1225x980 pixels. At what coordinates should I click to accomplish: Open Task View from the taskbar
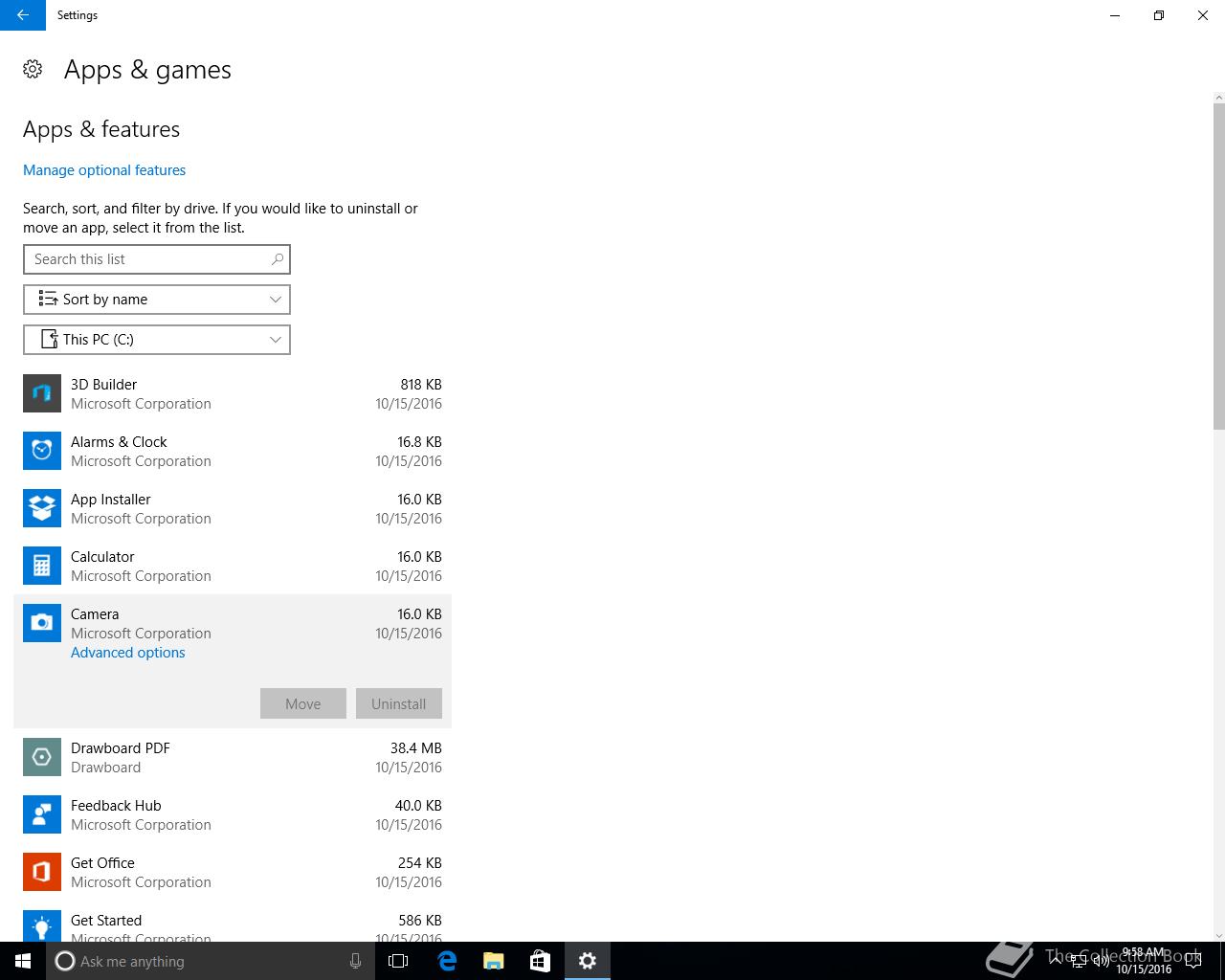tap(398, 961)
